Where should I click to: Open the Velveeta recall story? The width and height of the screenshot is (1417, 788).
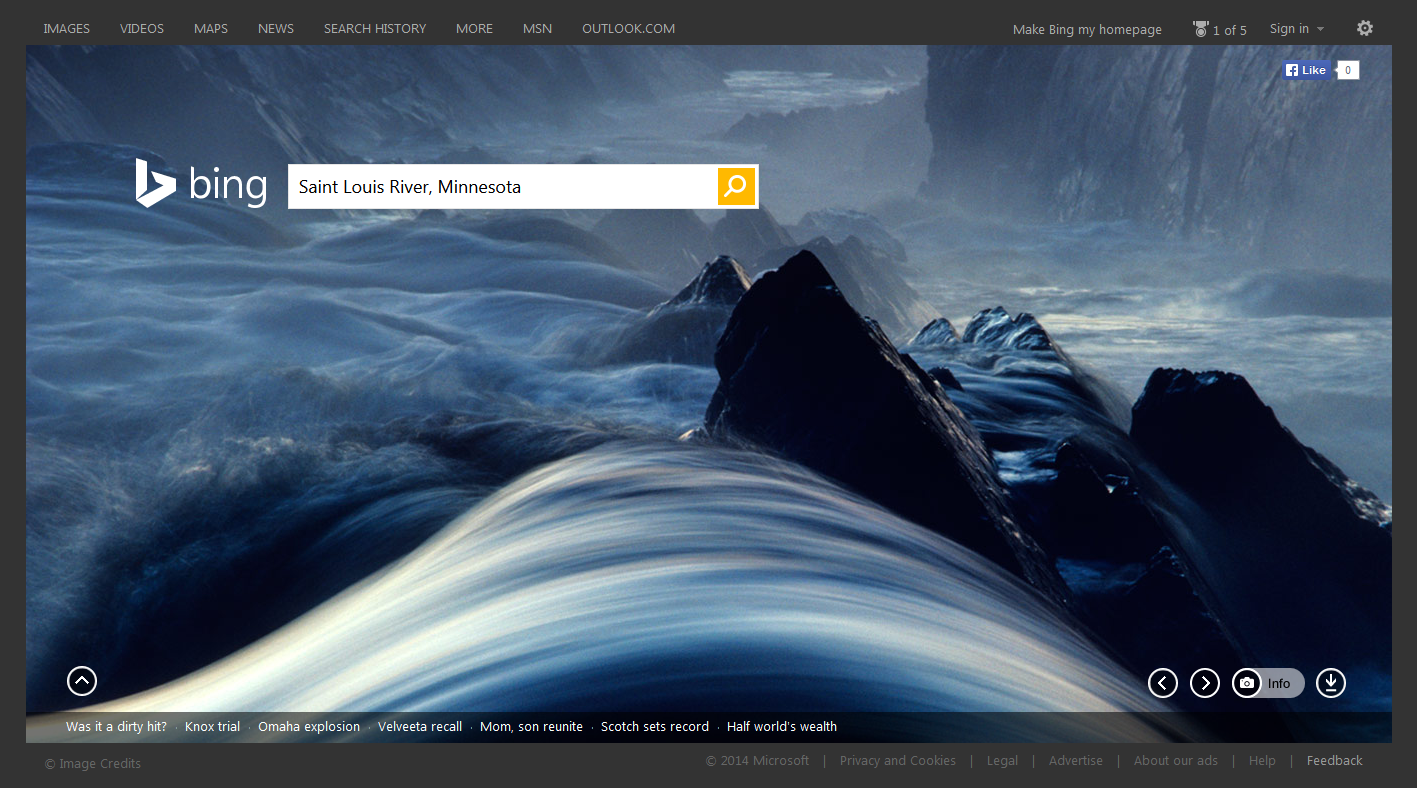[x=420, y=727]
